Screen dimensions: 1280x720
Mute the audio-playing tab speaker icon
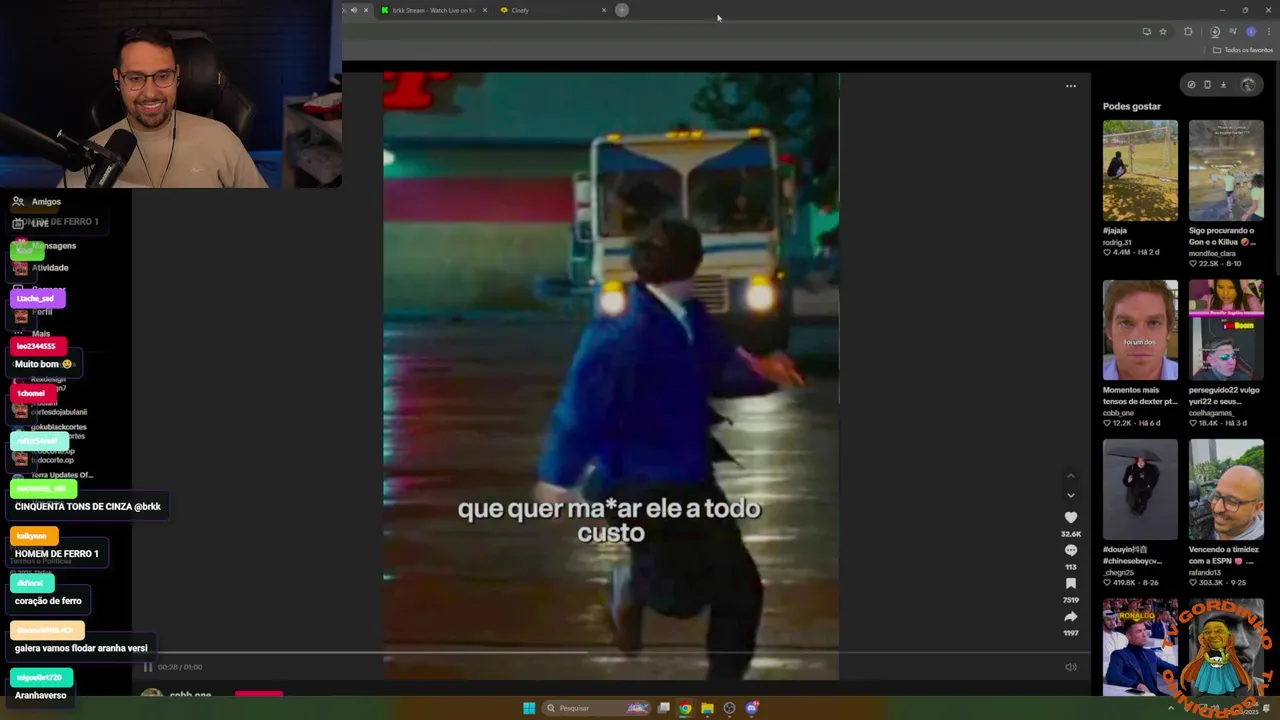pyautogui.click(x=353, y=10)
